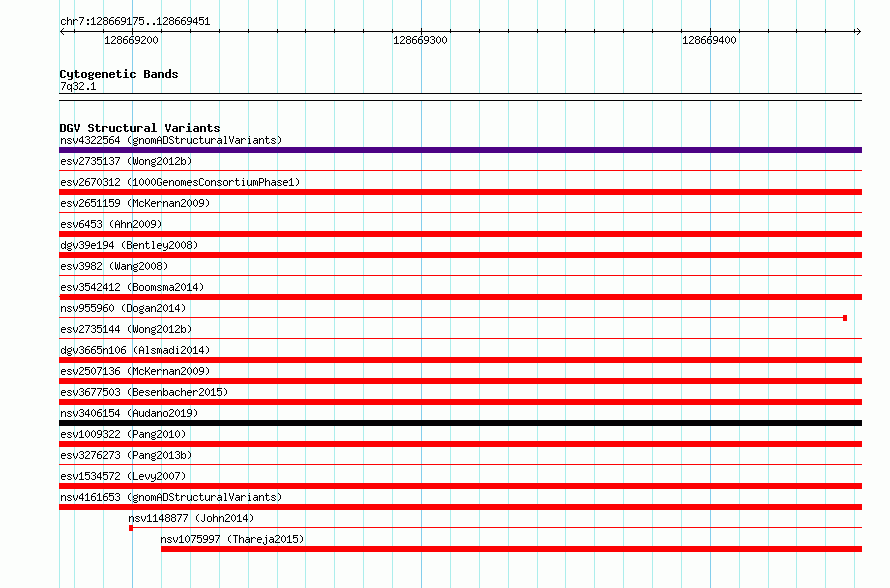The height and width of the screenshot is (588, 890).
Task: Select the purple nsv4322564 variant bar
Action: pyautogui.click(x=460, y=150)
